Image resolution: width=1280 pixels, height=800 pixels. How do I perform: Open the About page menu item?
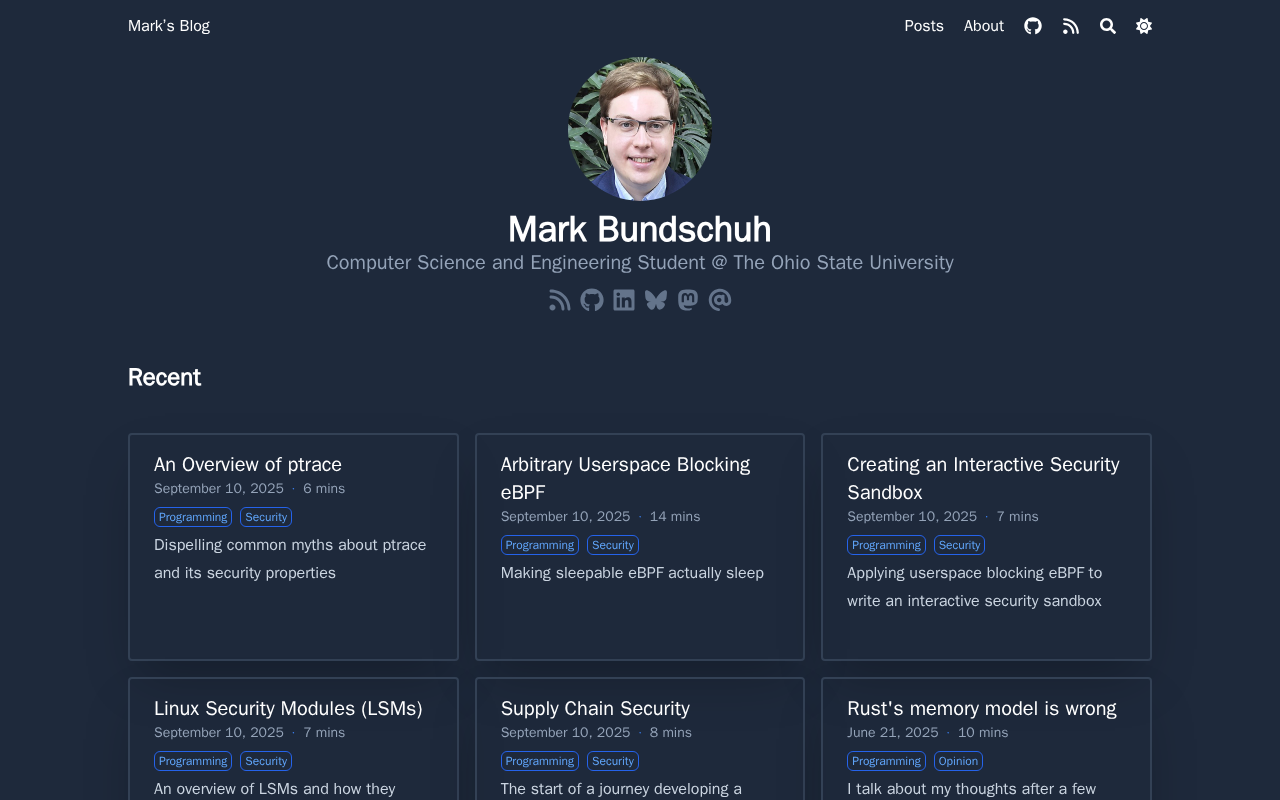point(984,26)
